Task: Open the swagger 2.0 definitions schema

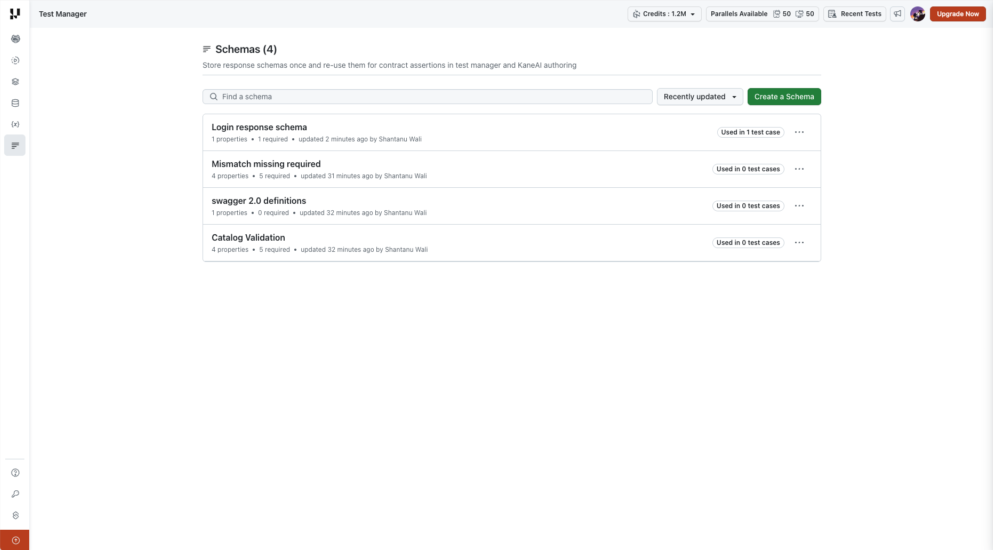Action: click(258, 200)
